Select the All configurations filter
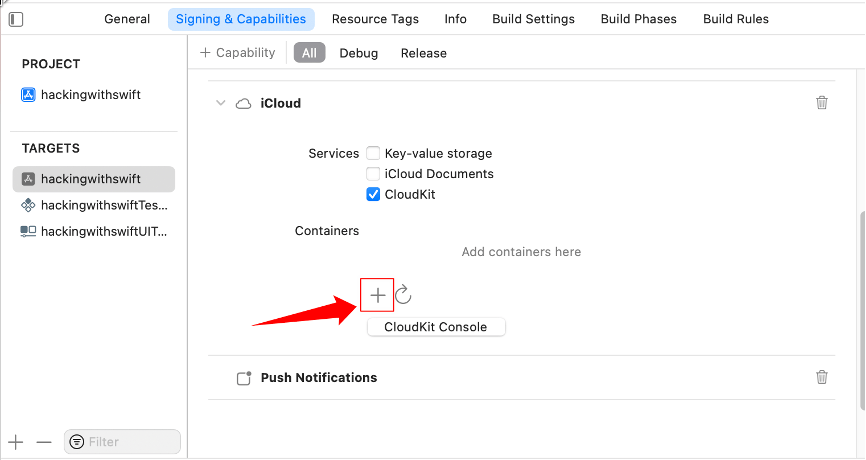This screenshot has width=866, height=460. coord(309,53)
